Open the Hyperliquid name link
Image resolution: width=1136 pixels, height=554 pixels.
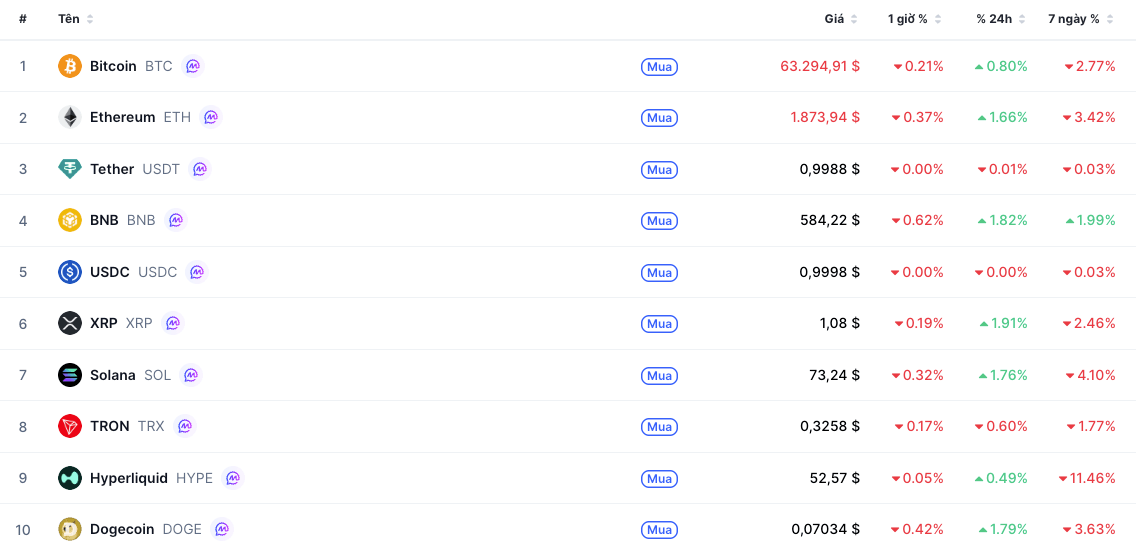tap(129, 478)
